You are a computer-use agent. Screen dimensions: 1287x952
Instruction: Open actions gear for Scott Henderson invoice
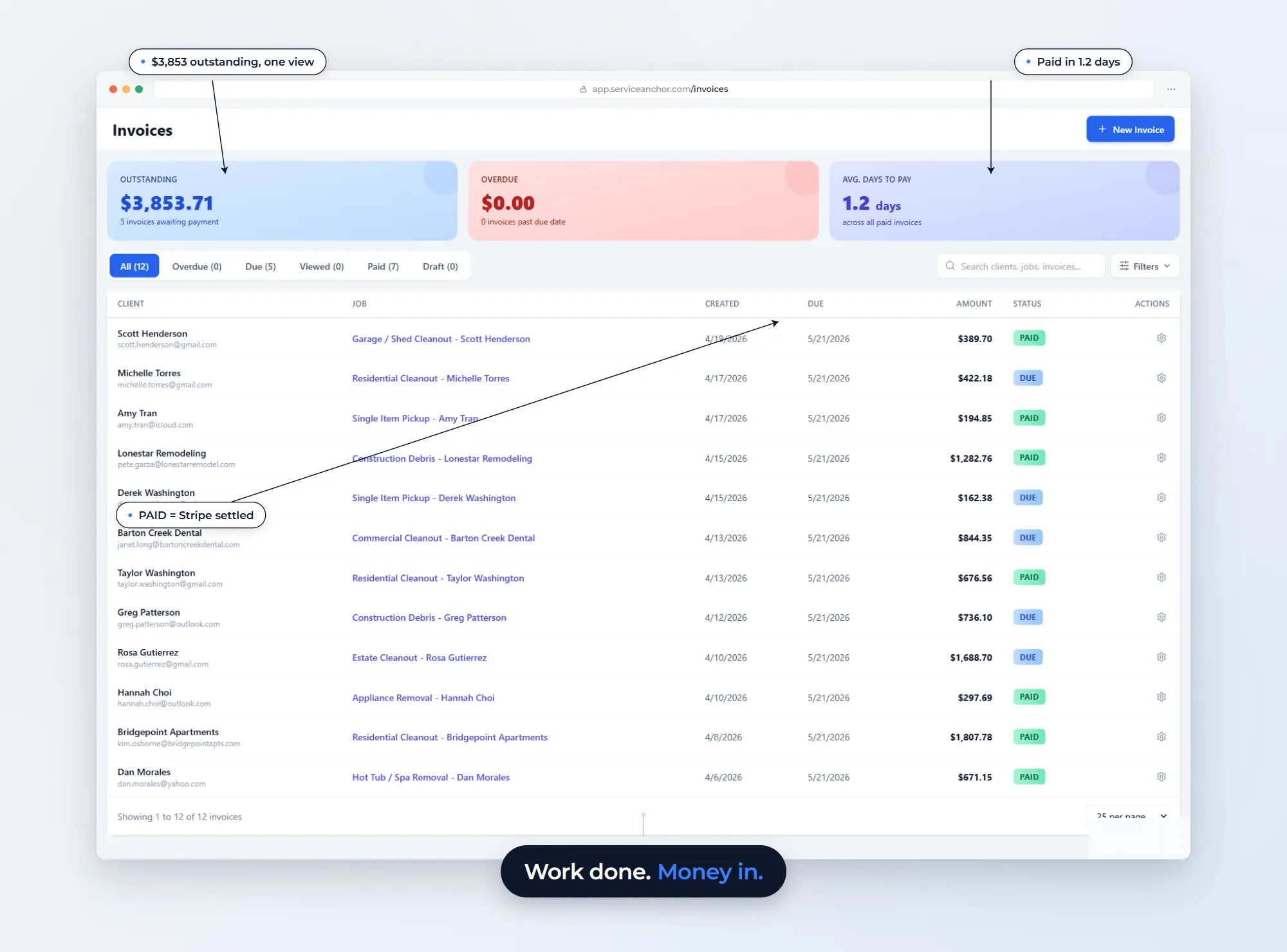point(1161,338)
